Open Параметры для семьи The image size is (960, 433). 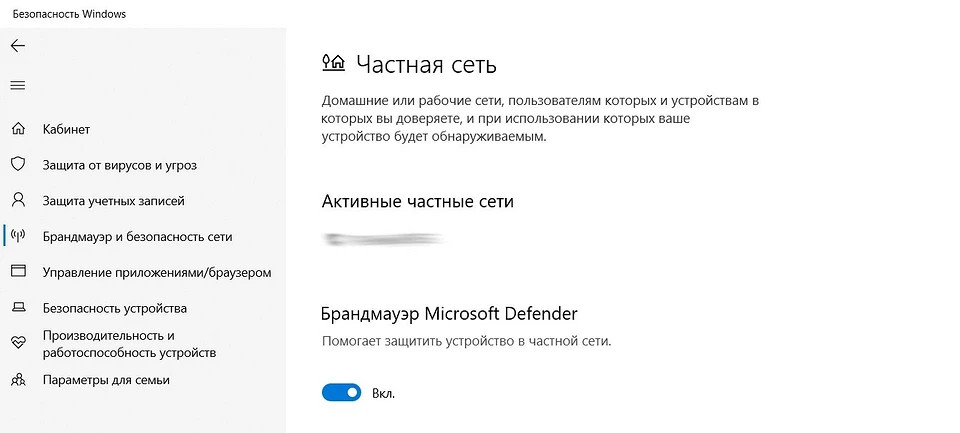point(106,380)
